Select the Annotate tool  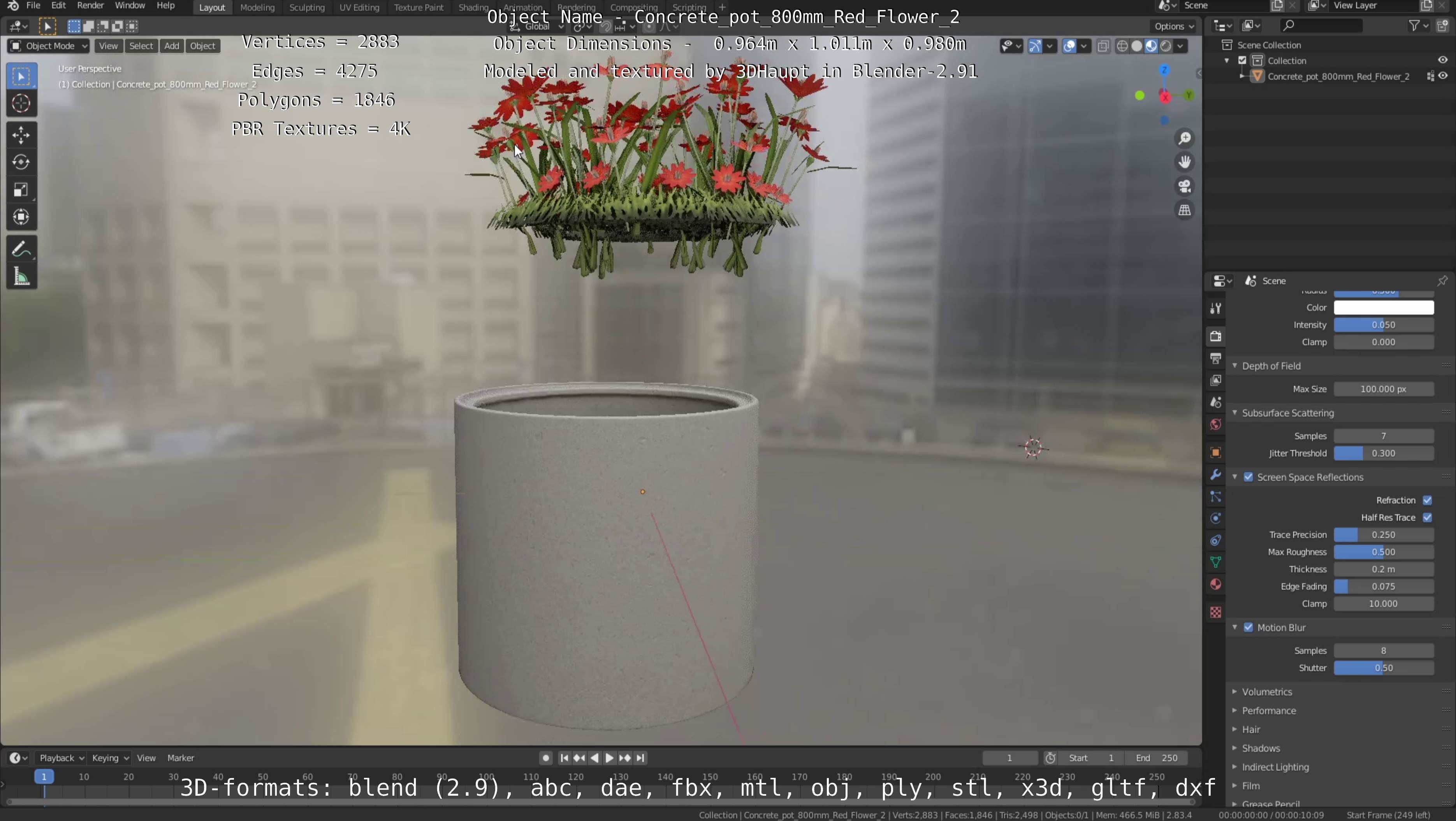pos(21,249)
